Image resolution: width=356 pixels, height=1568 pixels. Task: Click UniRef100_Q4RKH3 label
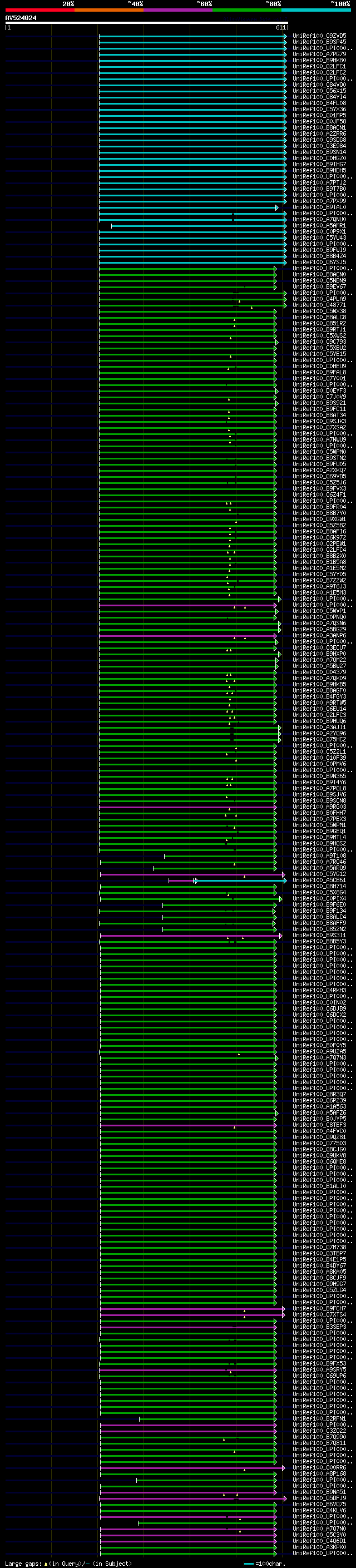319,990
